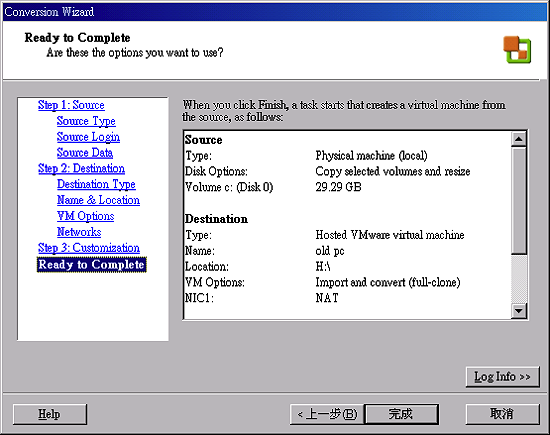Click 'Import and convert (full-clone)' text
Screen dimensions: 550x435
point(388,282)
